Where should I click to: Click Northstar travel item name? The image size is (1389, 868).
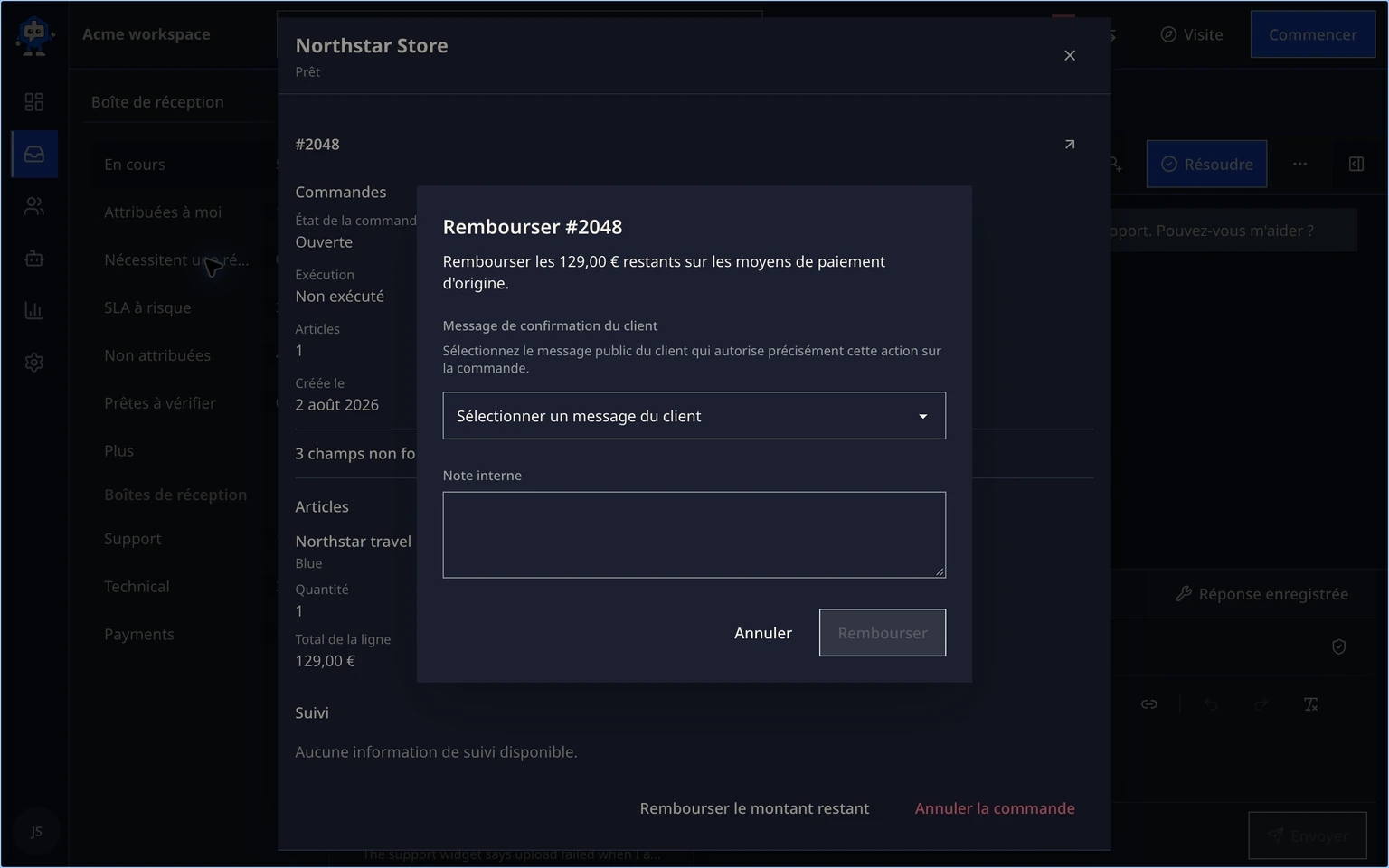coord(353,542)
